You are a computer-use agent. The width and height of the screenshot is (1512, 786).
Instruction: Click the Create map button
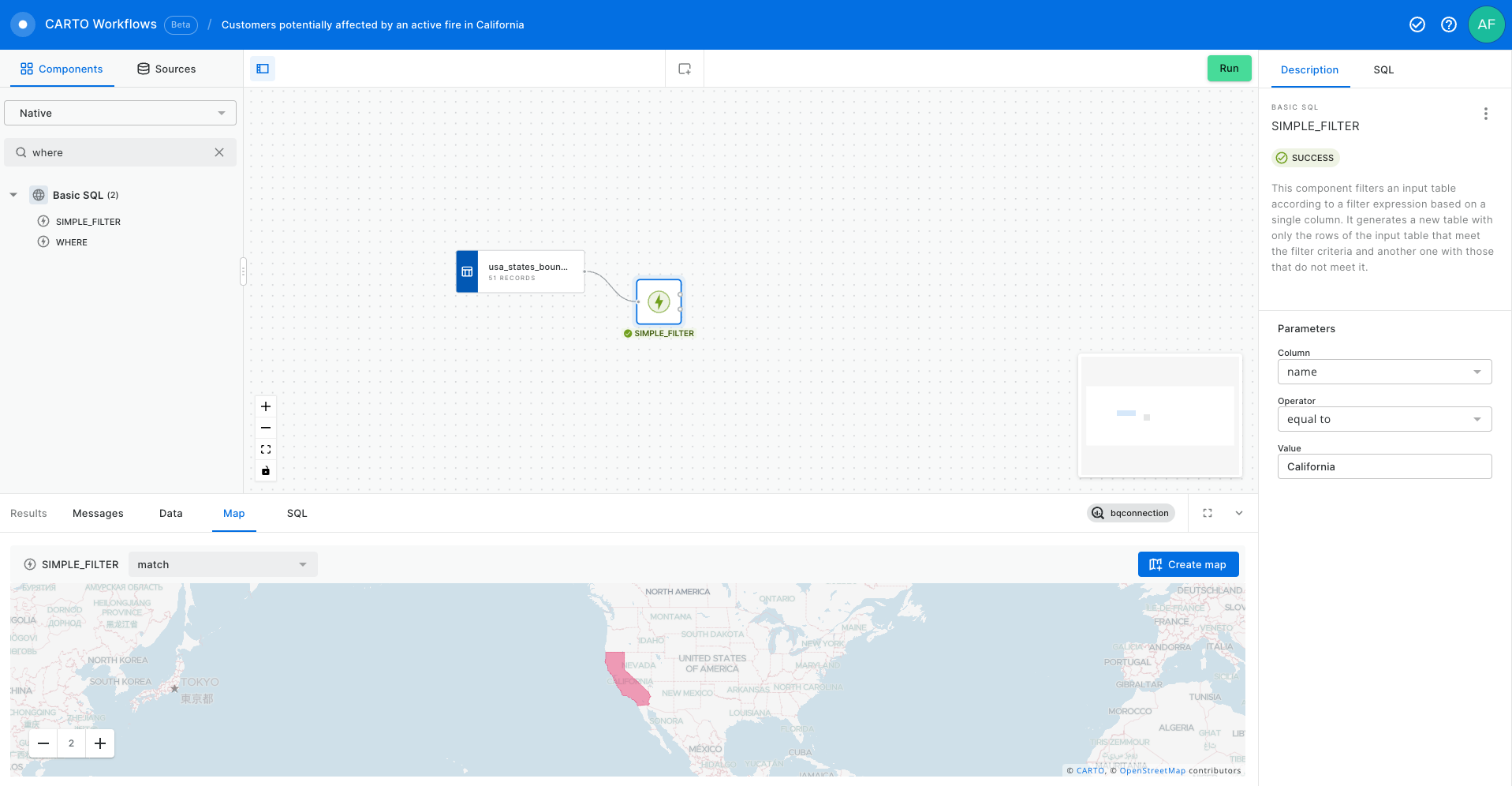pyautogui.click(x=1188, y=564)
